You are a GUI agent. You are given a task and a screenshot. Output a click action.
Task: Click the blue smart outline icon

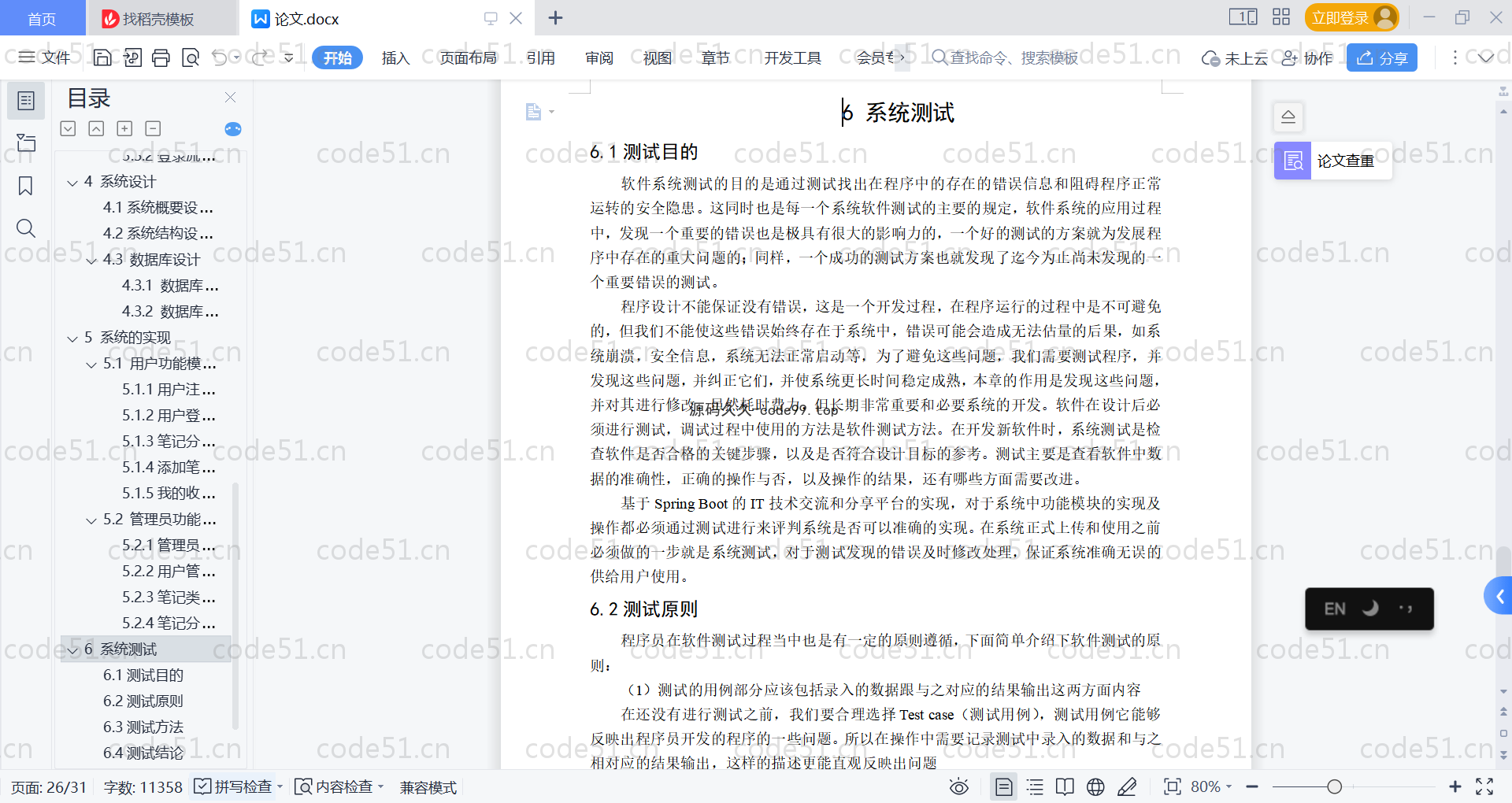tap(233, 129)
